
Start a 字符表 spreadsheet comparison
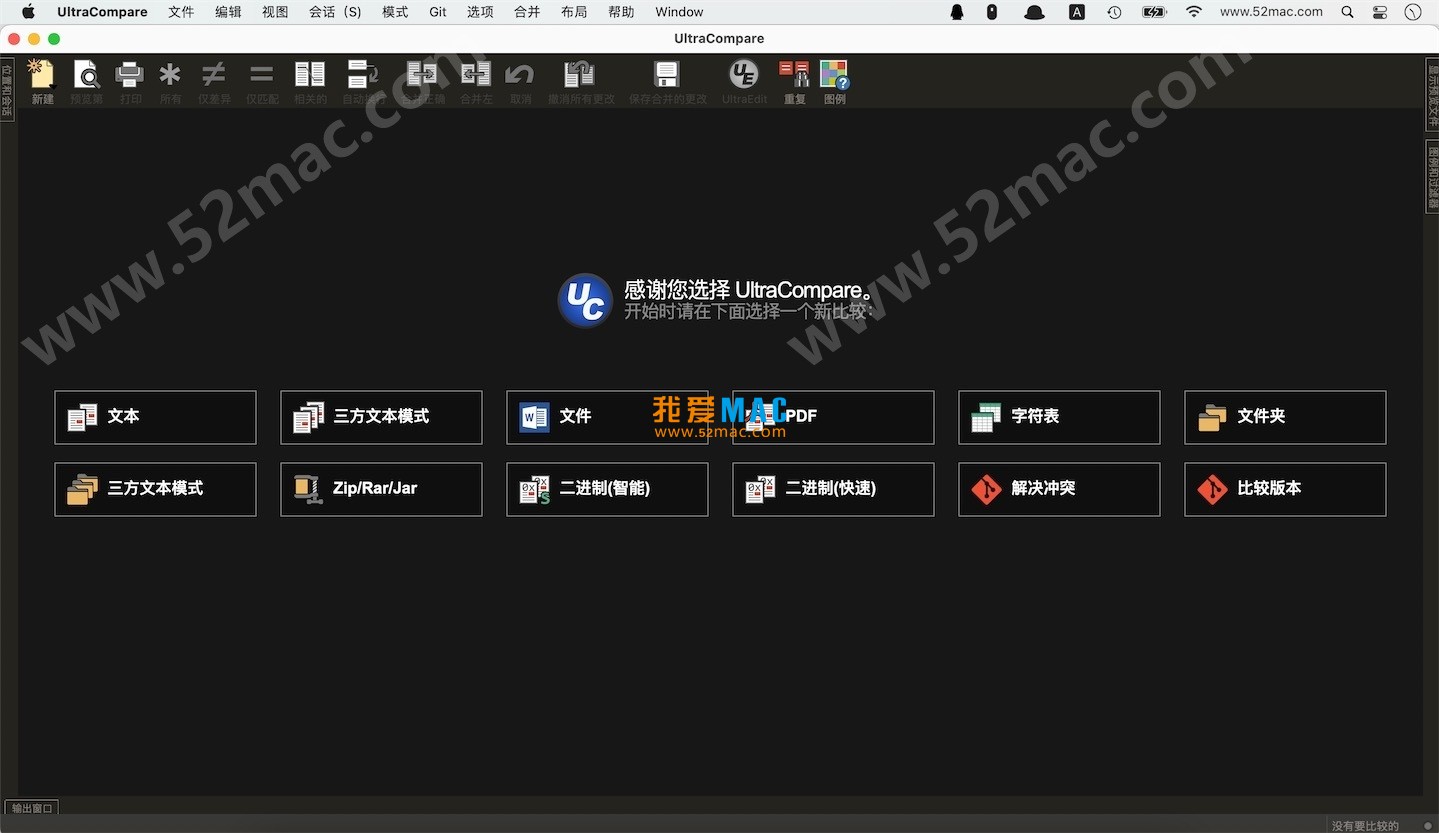coord(1059,417)
